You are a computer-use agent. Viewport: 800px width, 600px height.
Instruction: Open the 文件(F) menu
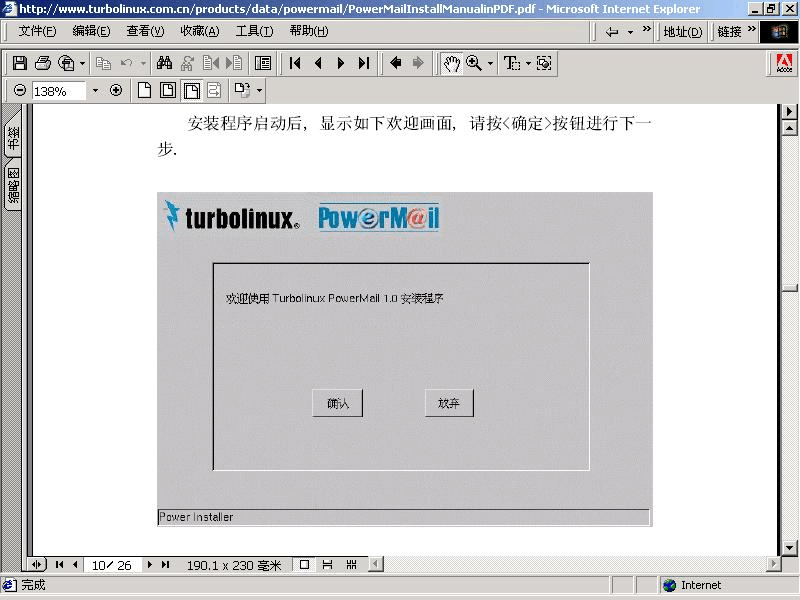coord(37,31)
